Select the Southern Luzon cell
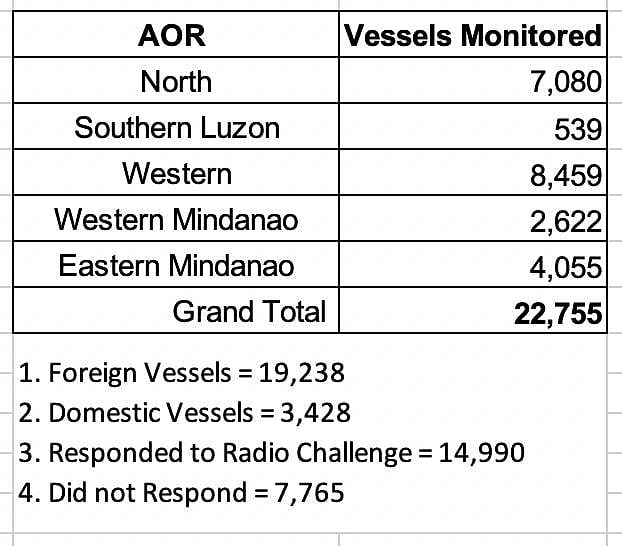Image resolution: width=622 pixels, height=546 pixels. [176, 127]
